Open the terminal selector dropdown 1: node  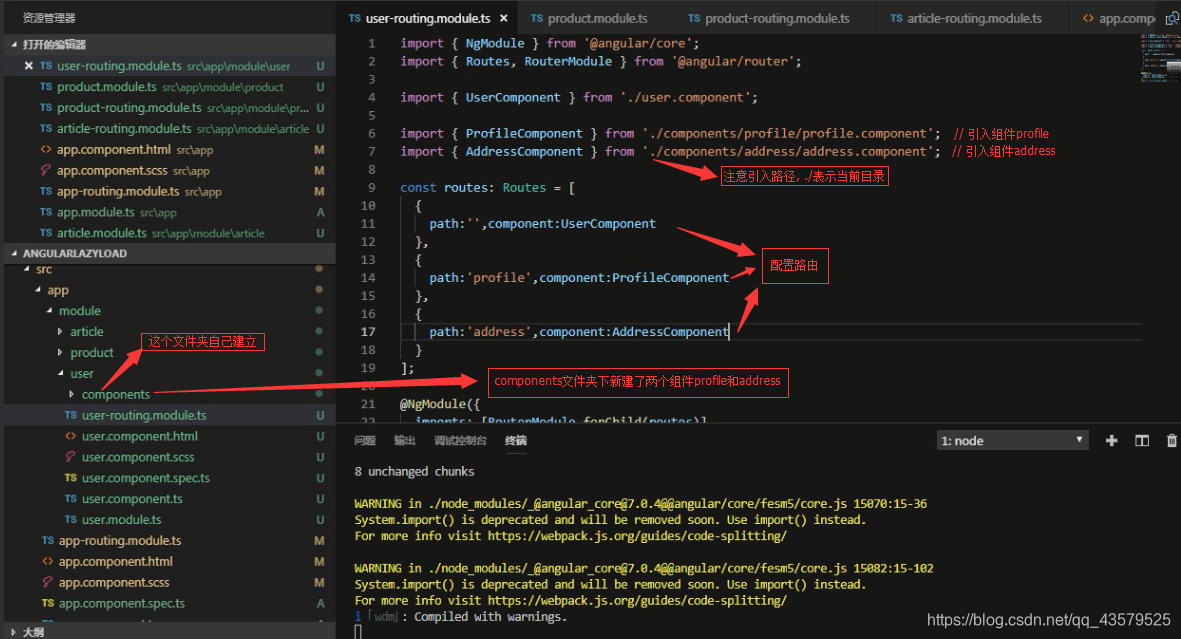point(1012,441)
